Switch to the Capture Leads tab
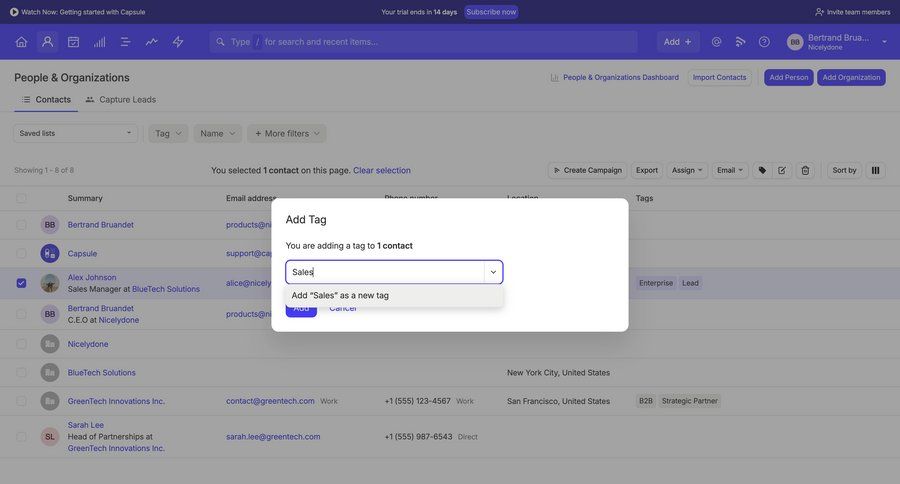The height and width of the screenshot is (484, 900). click(120, 99)
